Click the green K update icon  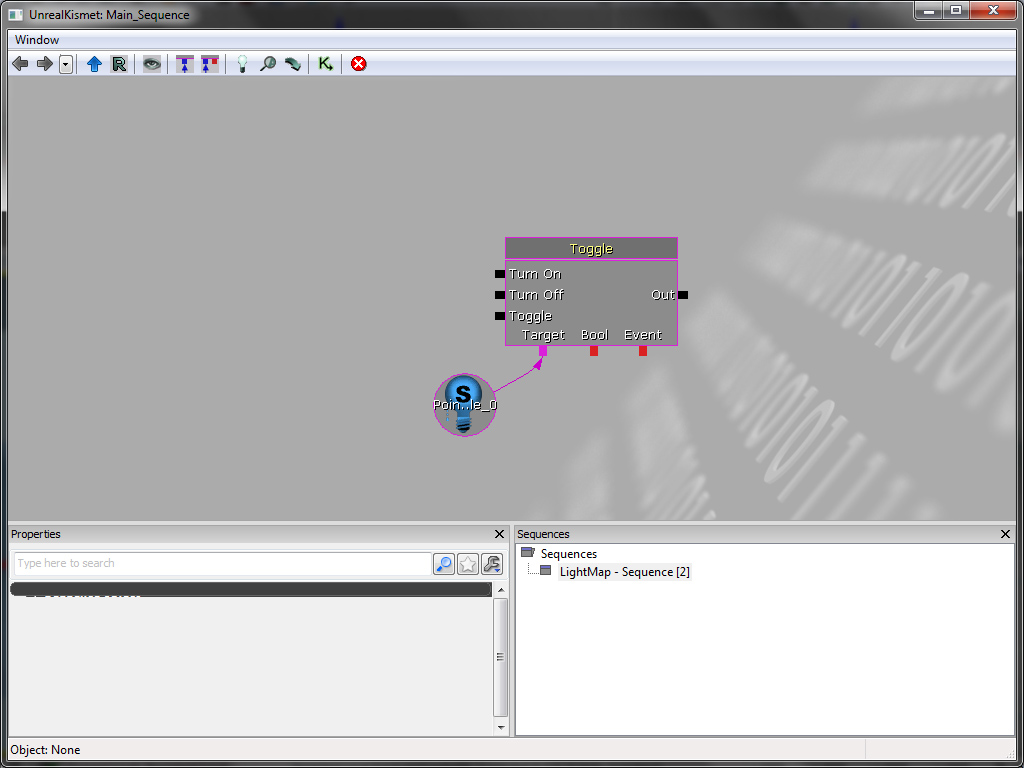(325, 64)
